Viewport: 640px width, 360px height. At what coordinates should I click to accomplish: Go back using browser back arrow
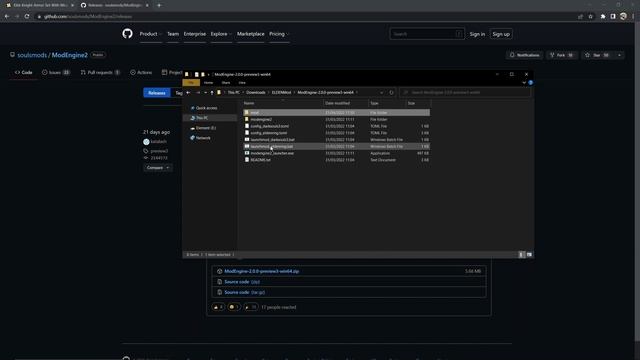pyautogui.click(x=7, y=16)
